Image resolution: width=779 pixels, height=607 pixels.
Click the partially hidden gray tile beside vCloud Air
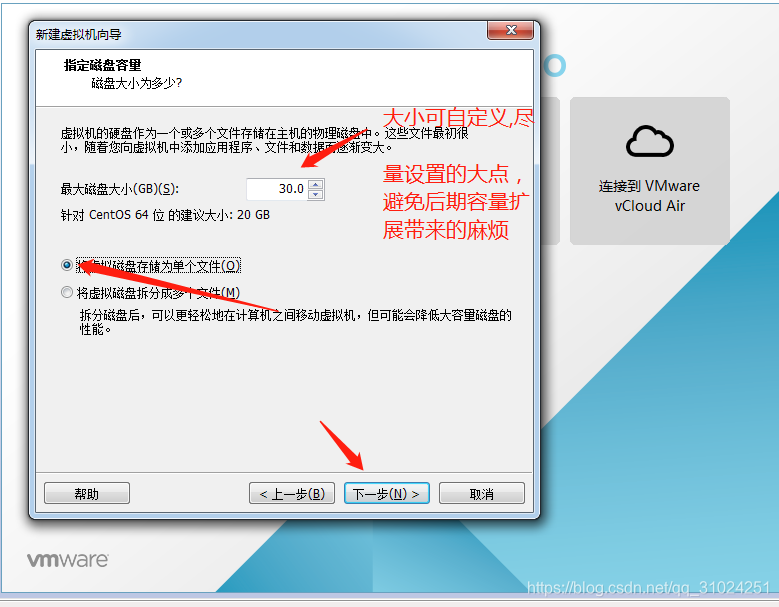550,170
